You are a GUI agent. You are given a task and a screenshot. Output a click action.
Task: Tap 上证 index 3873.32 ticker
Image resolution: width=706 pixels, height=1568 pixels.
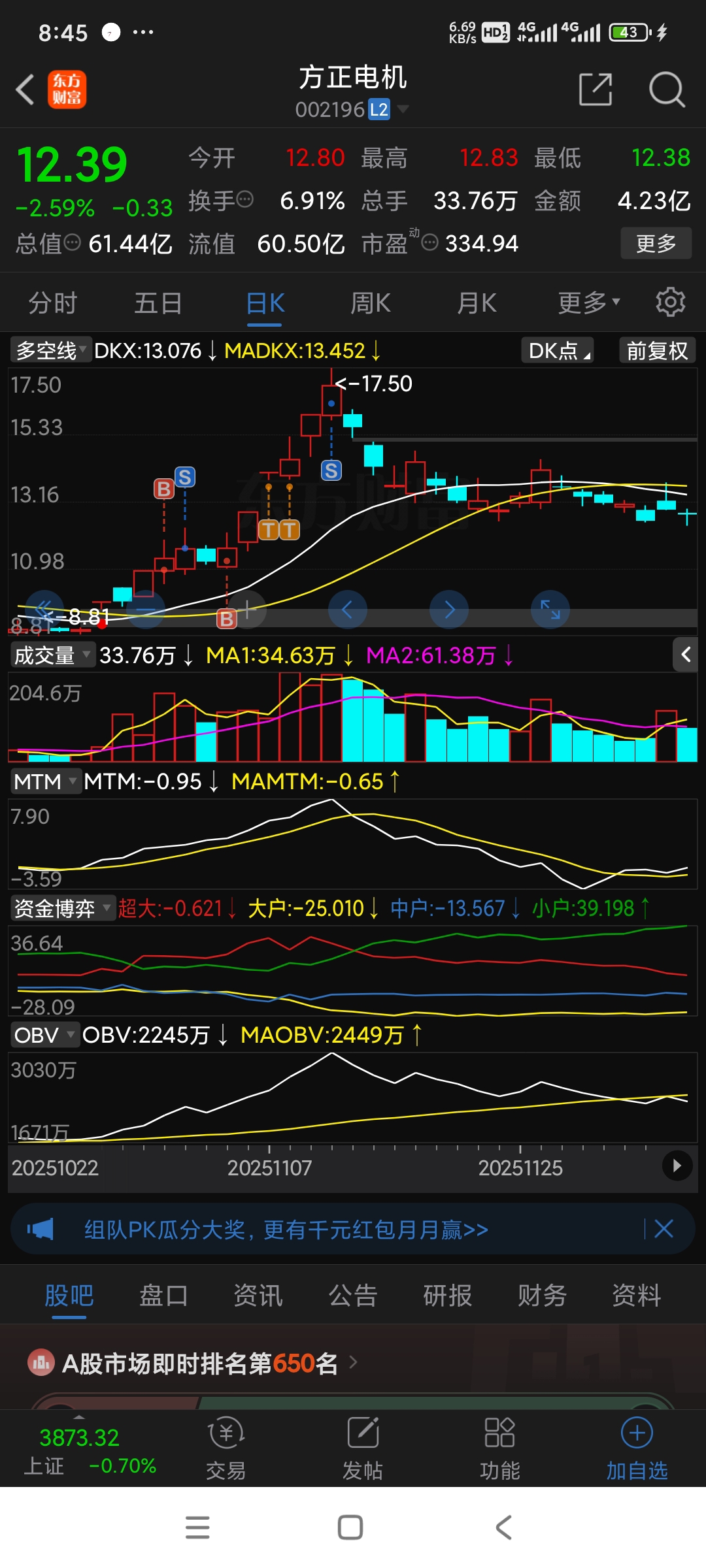89,1452
